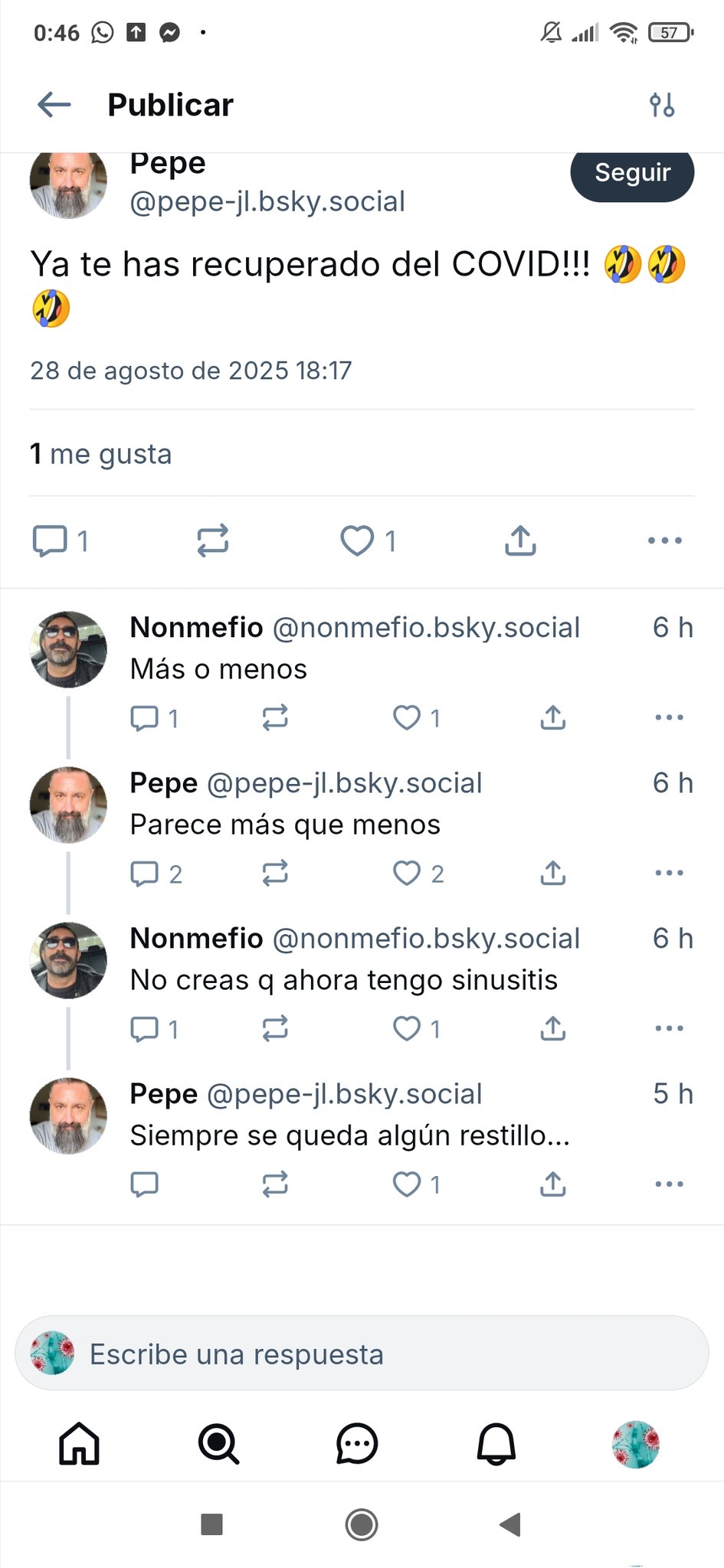724x1568 pixels.
Task: Go back using the top arrow
Action: pos(54,105)
